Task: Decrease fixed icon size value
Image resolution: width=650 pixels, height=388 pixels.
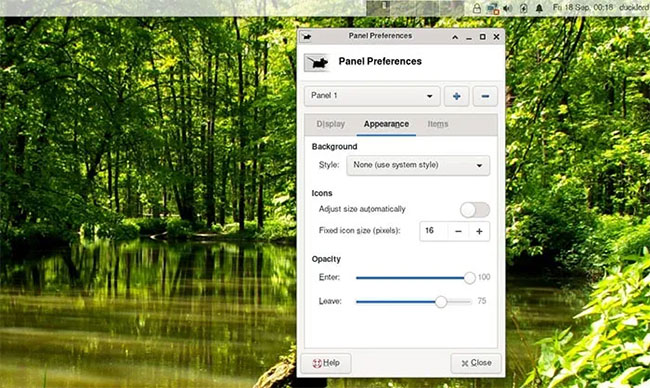Action: coord(458,231)
